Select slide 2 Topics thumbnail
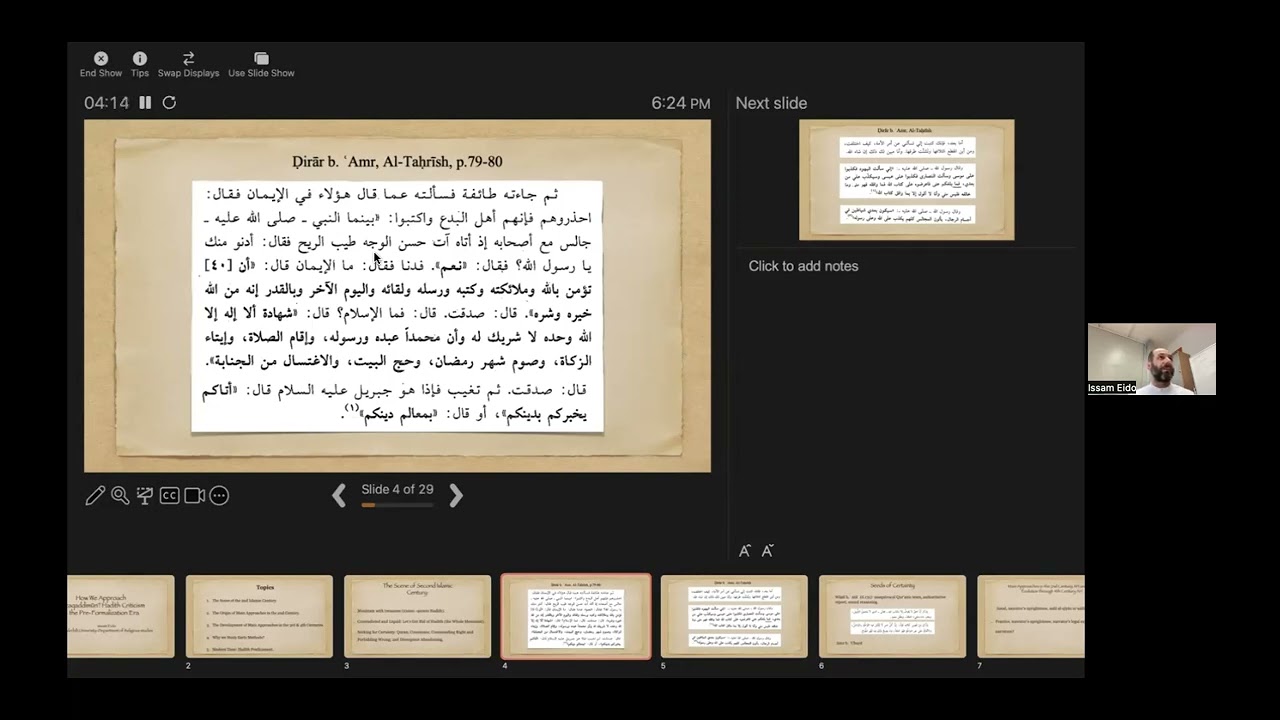The width and height of the screenshot is (1280, 720). (x=259, y=616)
